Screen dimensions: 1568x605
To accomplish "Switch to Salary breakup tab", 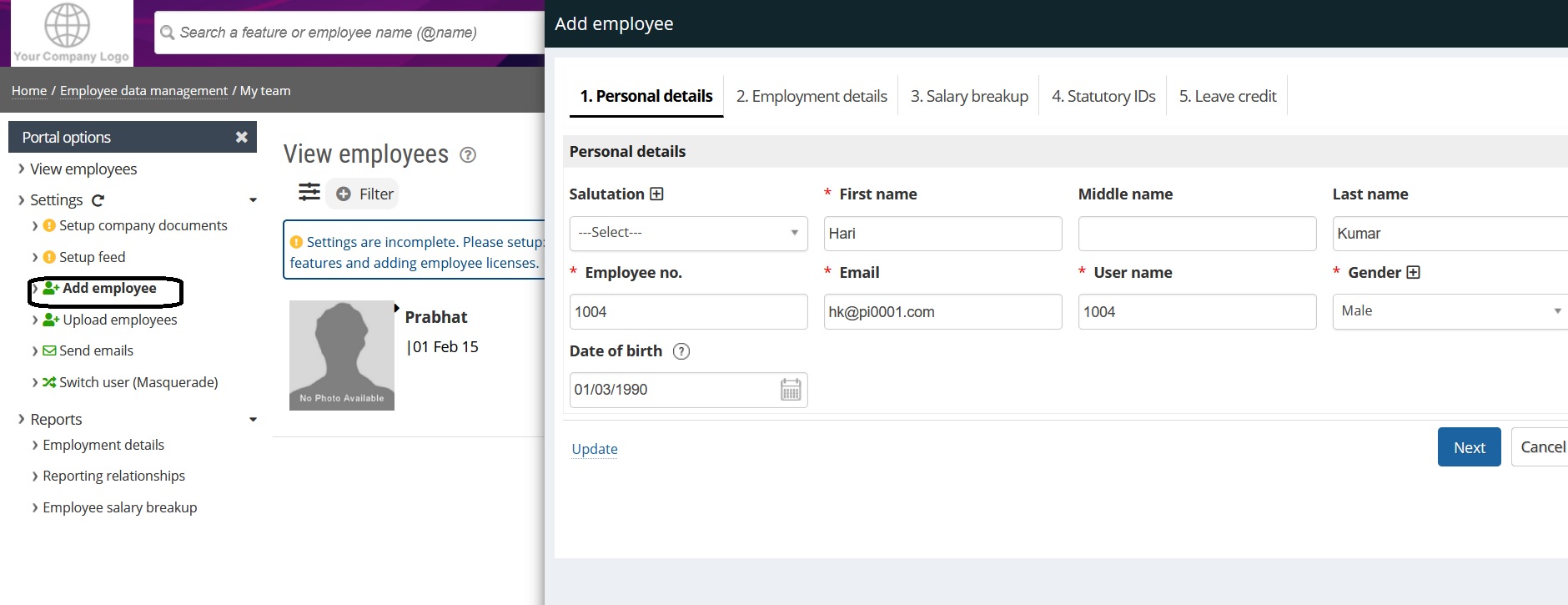I will (969, 96).
